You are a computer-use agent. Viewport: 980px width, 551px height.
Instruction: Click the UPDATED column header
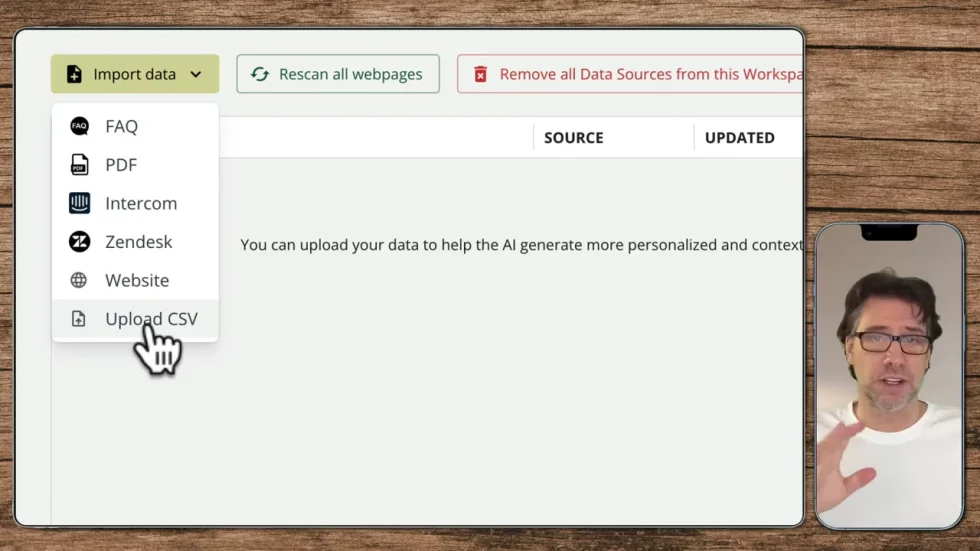[739, 138]
